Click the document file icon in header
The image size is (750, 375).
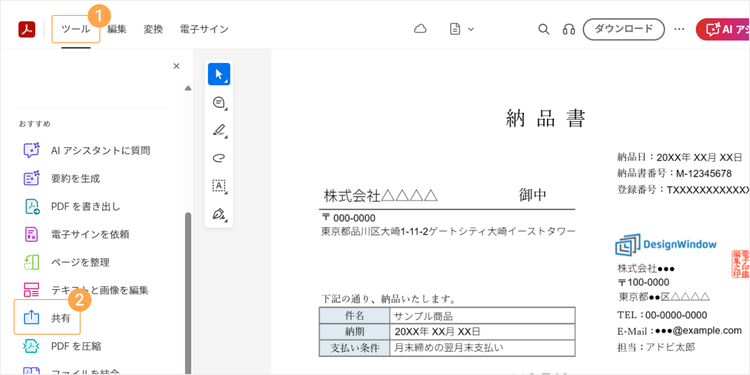click(455, 29)
